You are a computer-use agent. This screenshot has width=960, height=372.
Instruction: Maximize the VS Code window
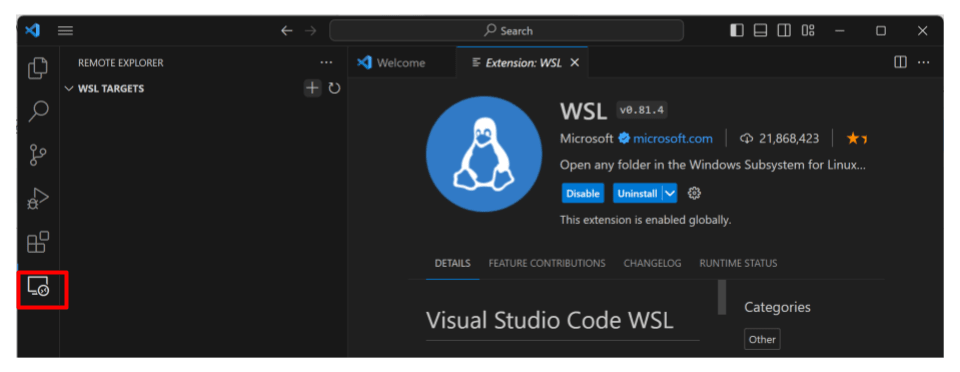(x=880, y=31)
